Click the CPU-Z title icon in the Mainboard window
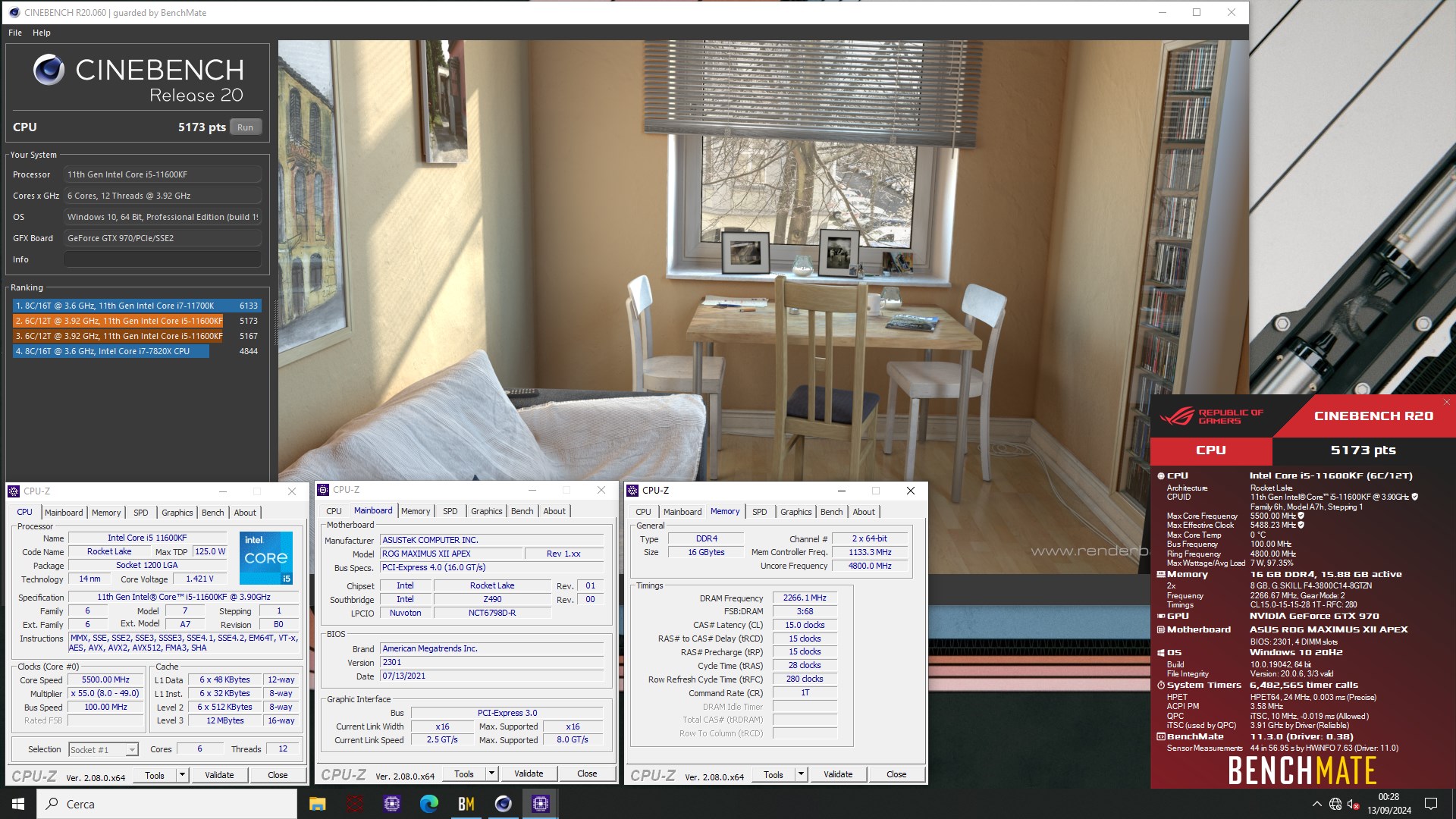 point(323,490)
